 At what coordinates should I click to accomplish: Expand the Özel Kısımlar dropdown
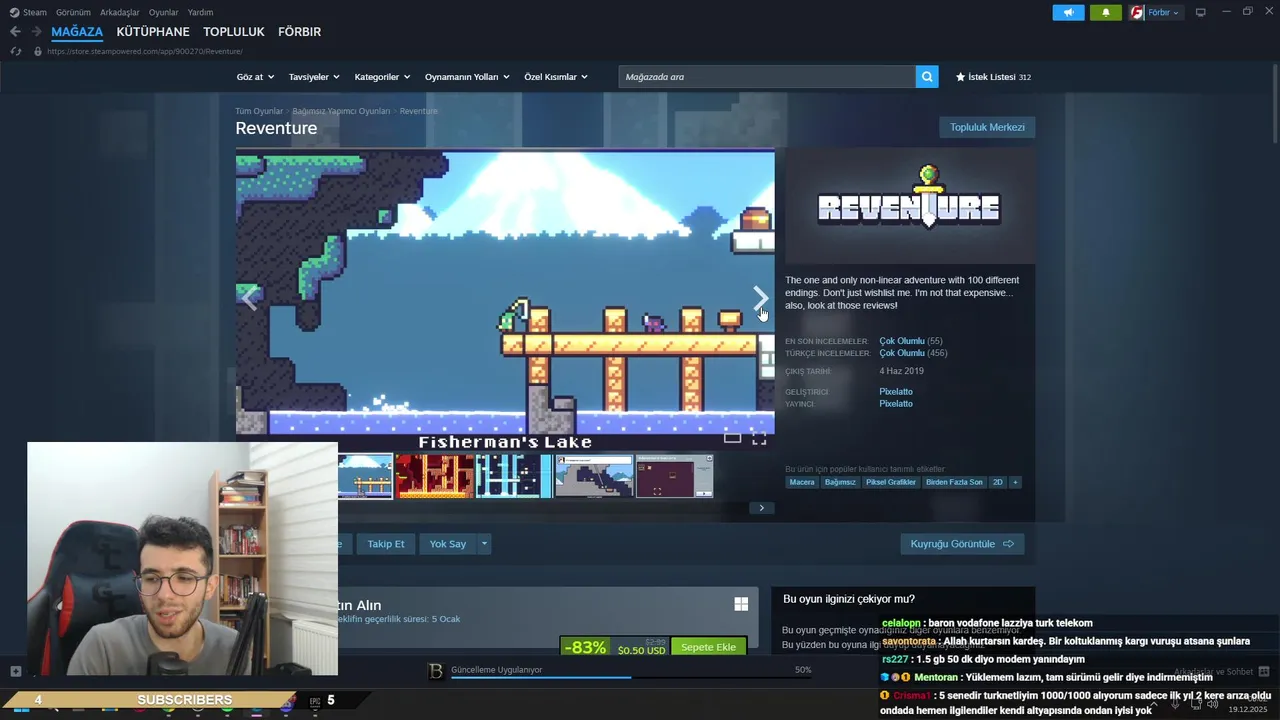pos(556,77)
